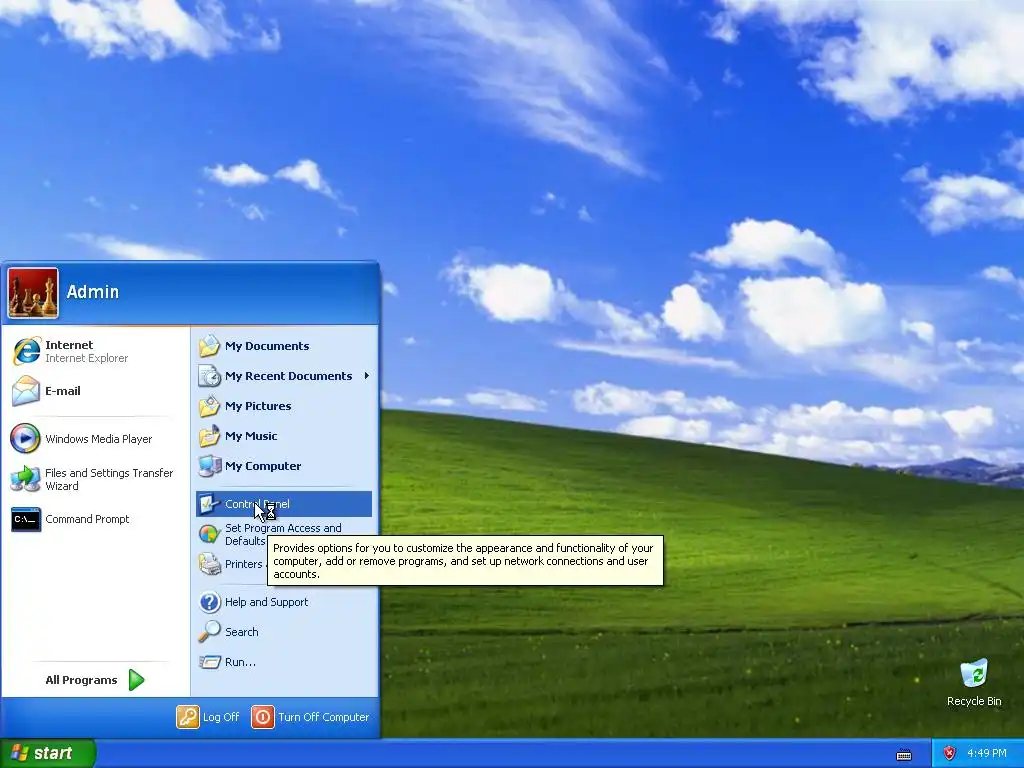Click the My Recent Documents icon
Viewport: 1024px width, 768px height.
210,376
